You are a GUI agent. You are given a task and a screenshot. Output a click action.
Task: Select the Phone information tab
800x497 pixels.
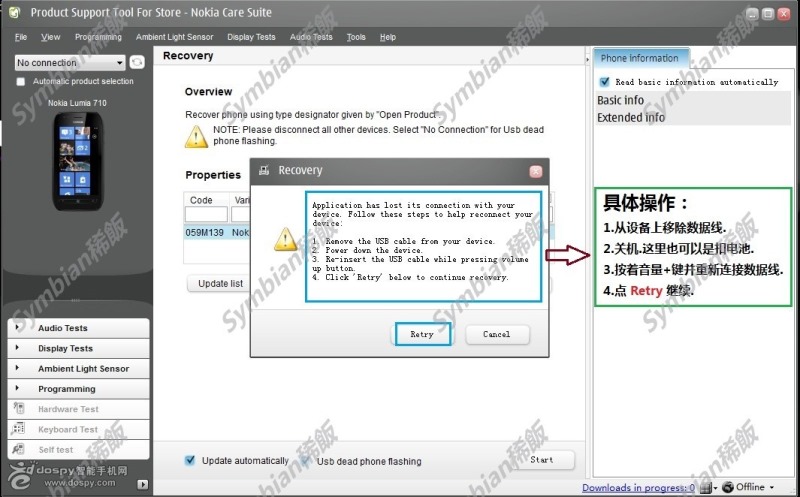click(x=640, y=58)
